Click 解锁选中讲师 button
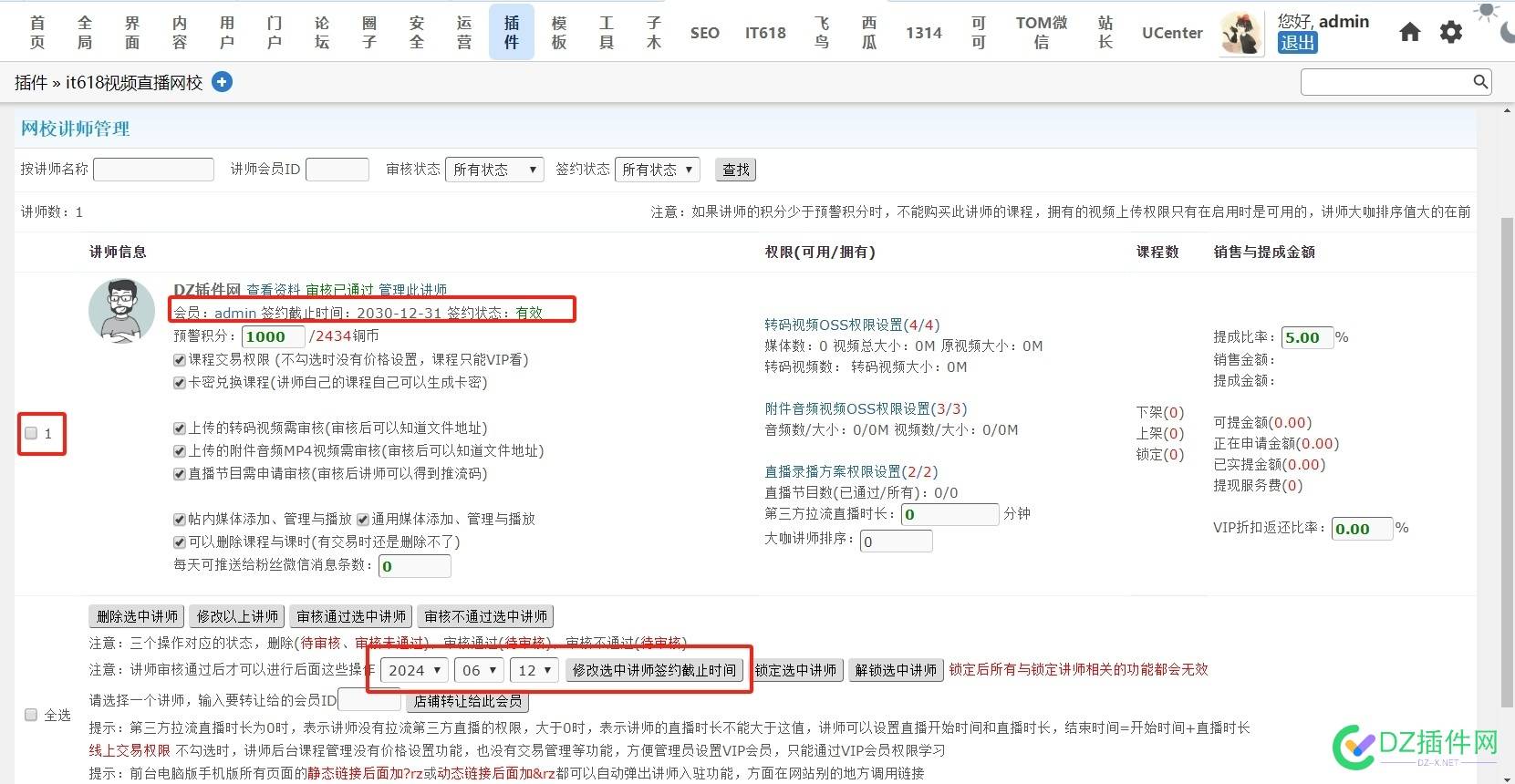1515x784 pixels. click(896, 670)
